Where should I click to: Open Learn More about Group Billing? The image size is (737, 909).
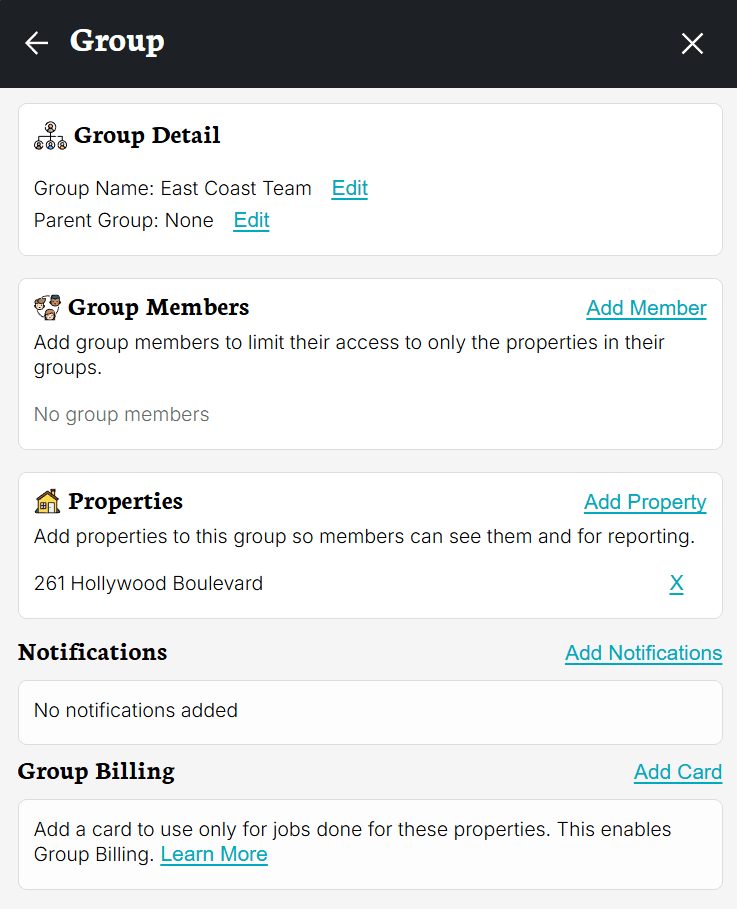pos(213,854)
